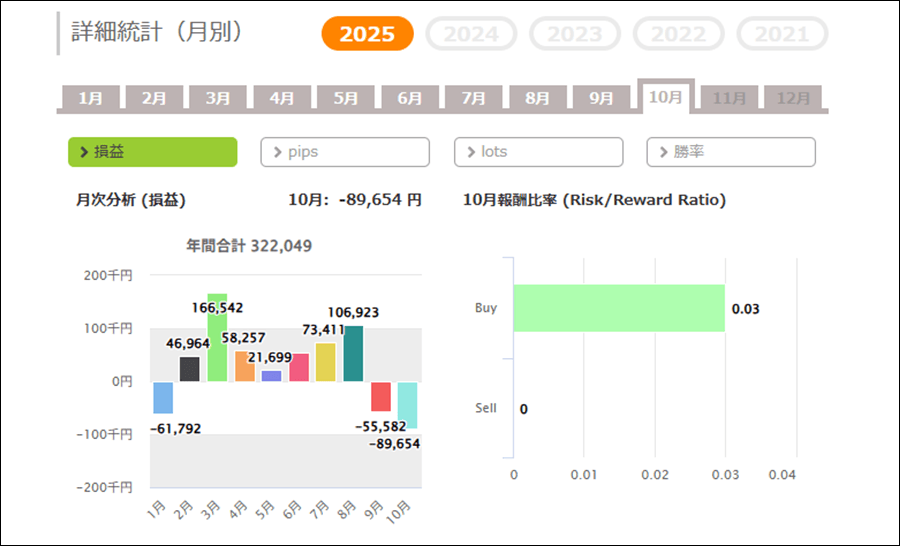The width and height of the screenshot is (900, 546).
Task: Select the 6月 month tab
Action: tap(410, 98)
